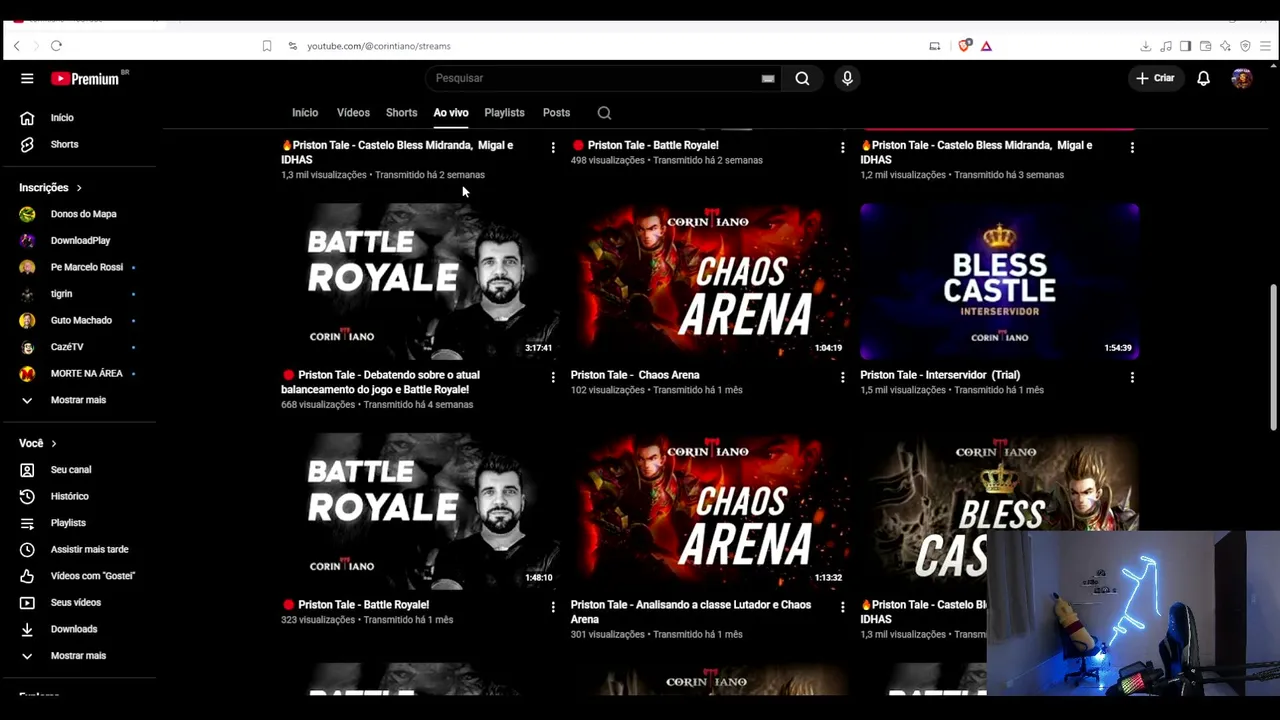Click the magnifier search button beside Pesquisar
Image resolution: width=1280 pixels, height=720 pixels.
(x=802, y=78)
